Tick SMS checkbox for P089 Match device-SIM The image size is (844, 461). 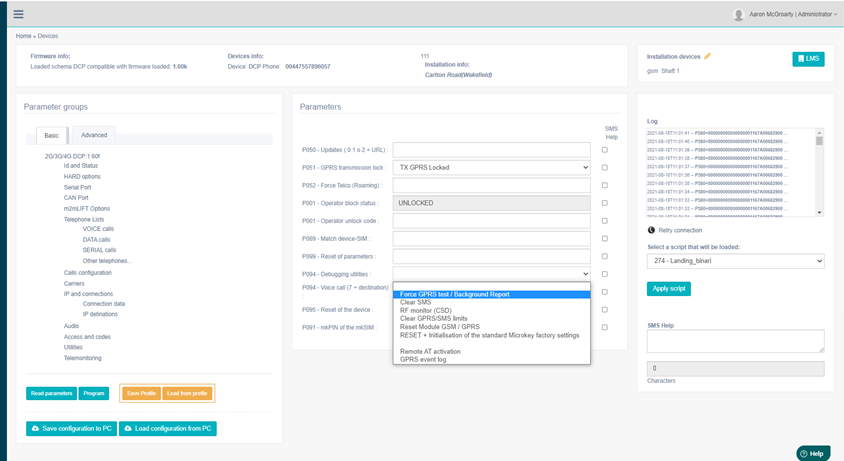[604, 239]
